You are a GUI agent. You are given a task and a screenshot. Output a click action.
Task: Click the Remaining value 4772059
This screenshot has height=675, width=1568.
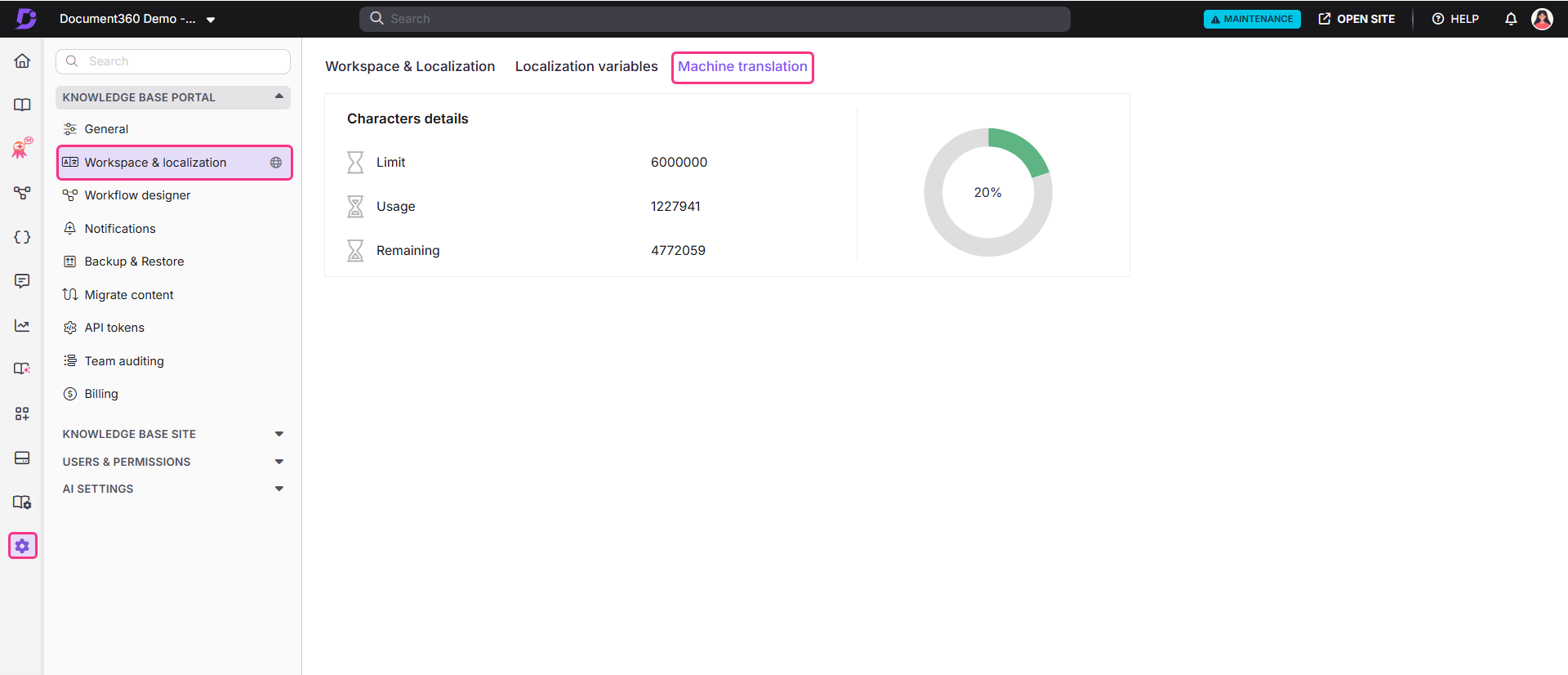(678, 251)
